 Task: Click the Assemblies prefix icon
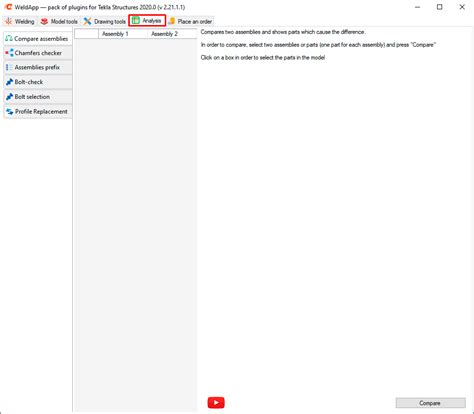9,67
